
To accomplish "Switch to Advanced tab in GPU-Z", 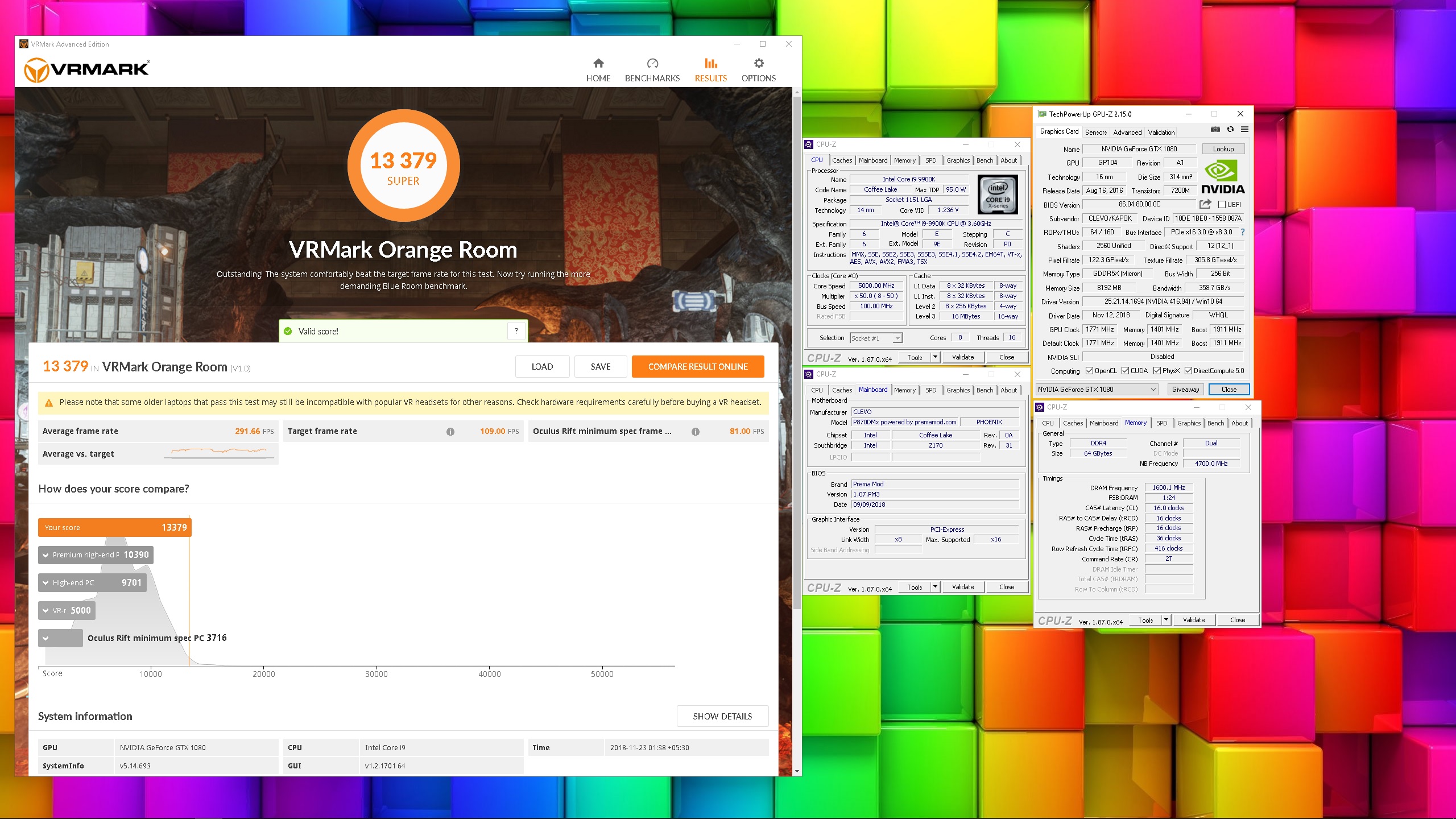I will (1127, 132).
